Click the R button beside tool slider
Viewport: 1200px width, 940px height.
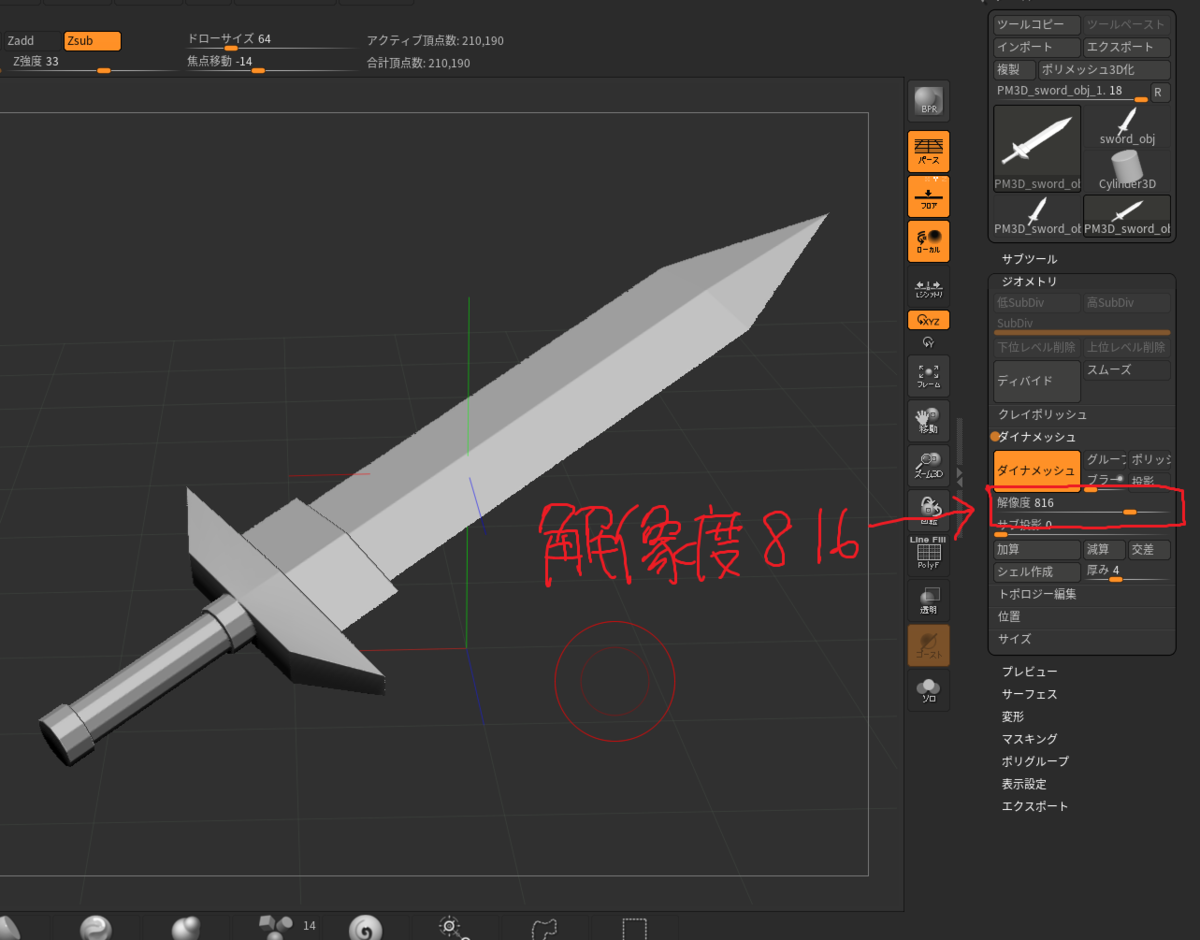1160,92
